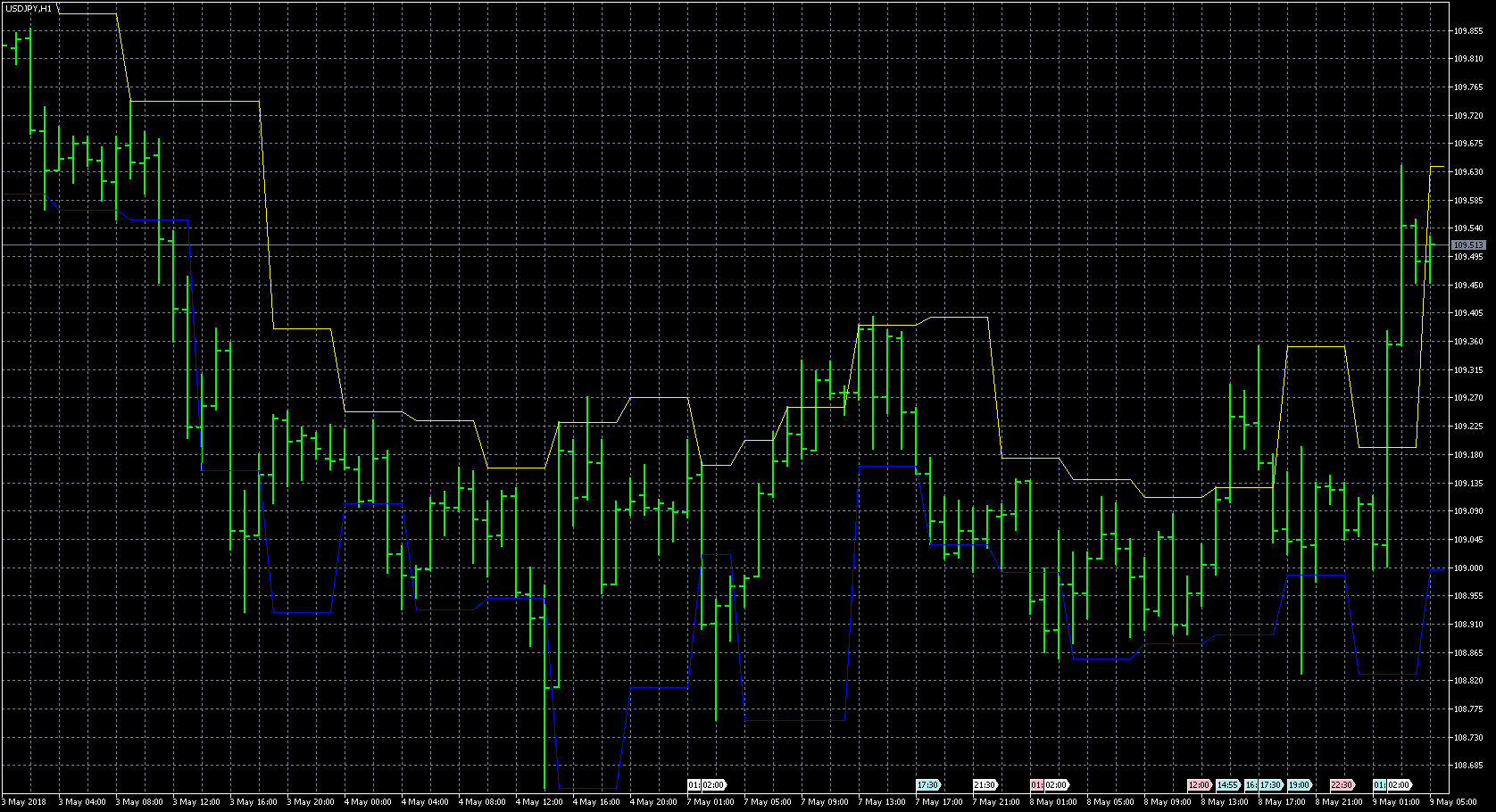Click the 8 May 09:00 time axis label

1168,802
